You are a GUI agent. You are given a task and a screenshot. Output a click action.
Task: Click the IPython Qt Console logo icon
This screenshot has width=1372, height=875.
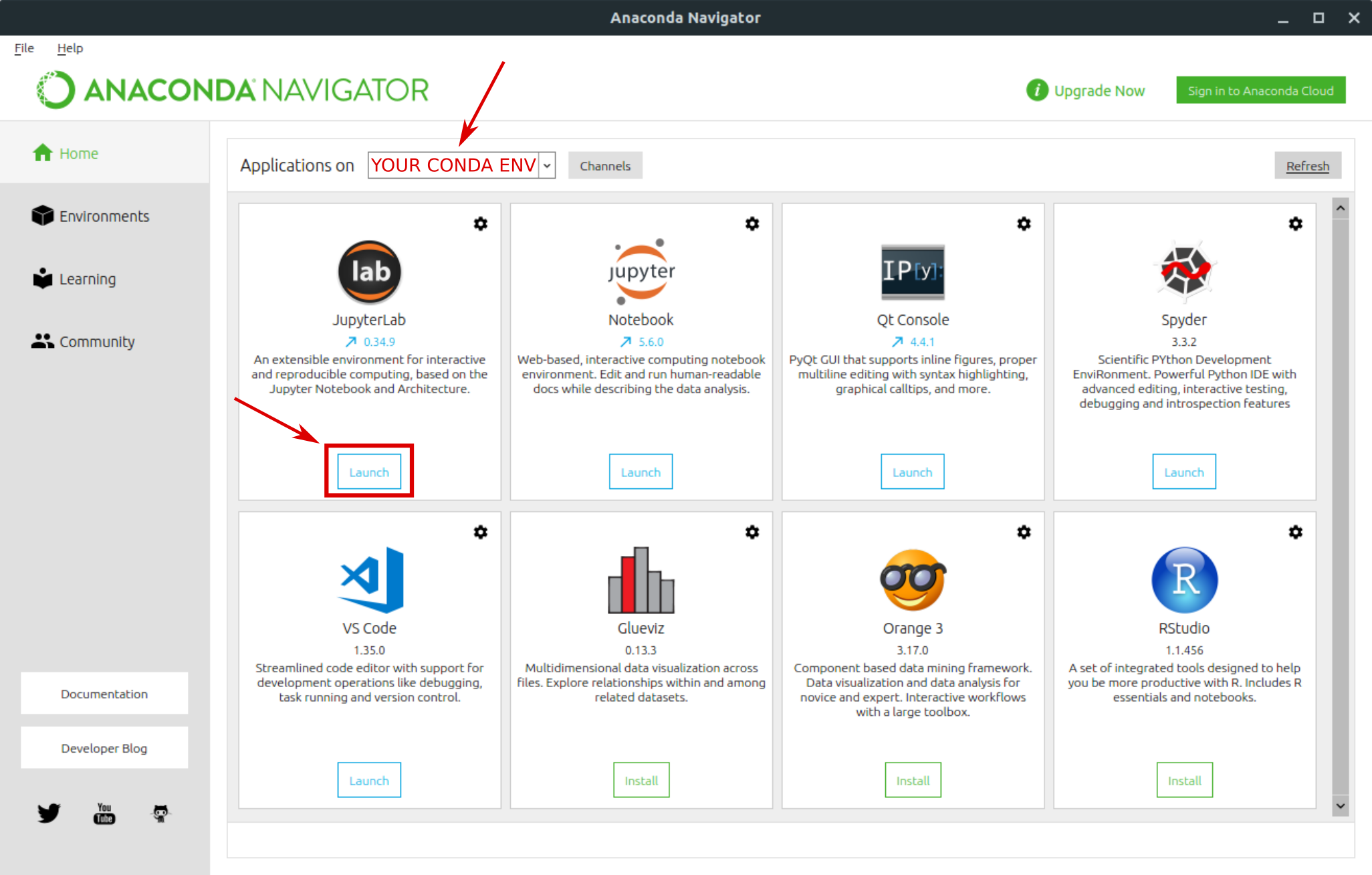(x=913, y=272)
